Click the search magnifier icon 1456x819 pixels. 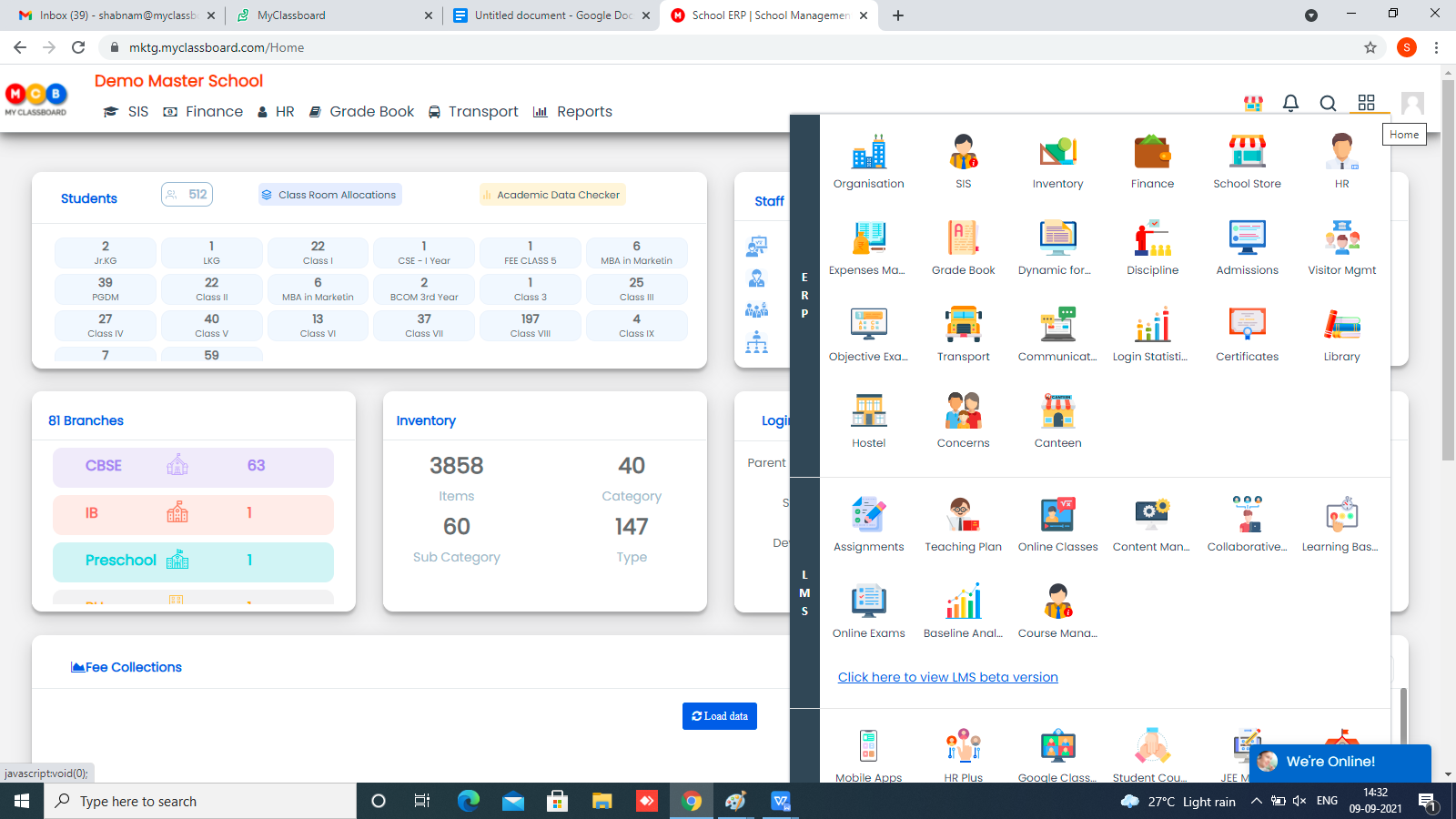(1328, 103)
